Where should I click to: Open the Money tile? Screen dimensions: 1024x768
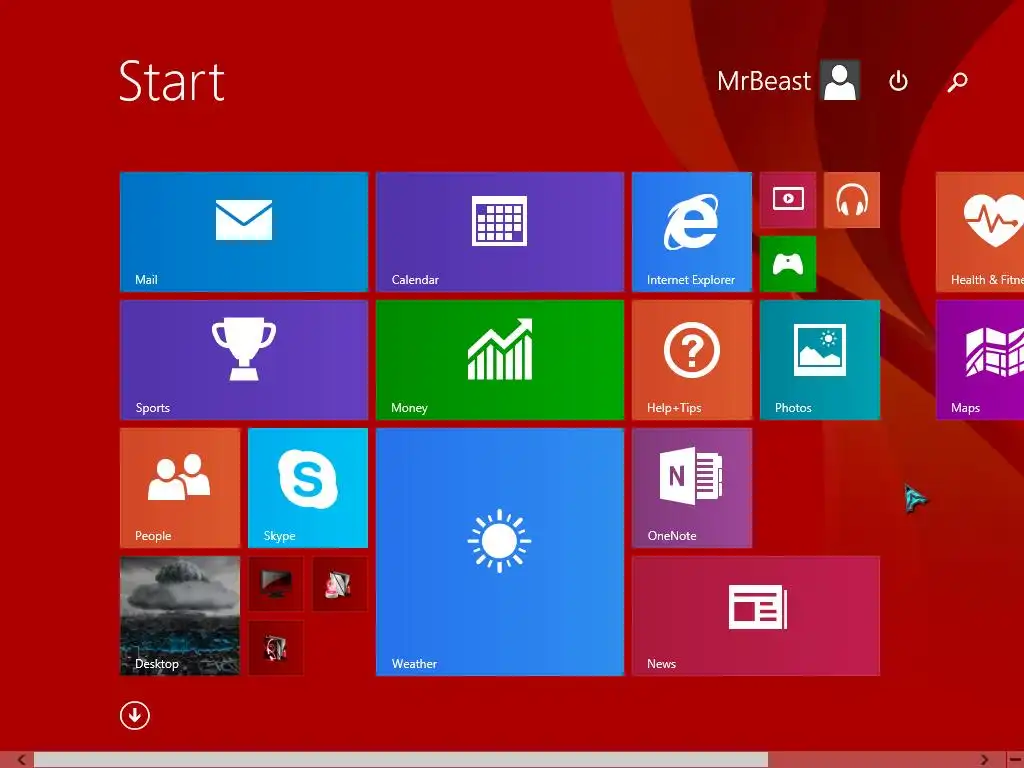[x=500, y=360]
